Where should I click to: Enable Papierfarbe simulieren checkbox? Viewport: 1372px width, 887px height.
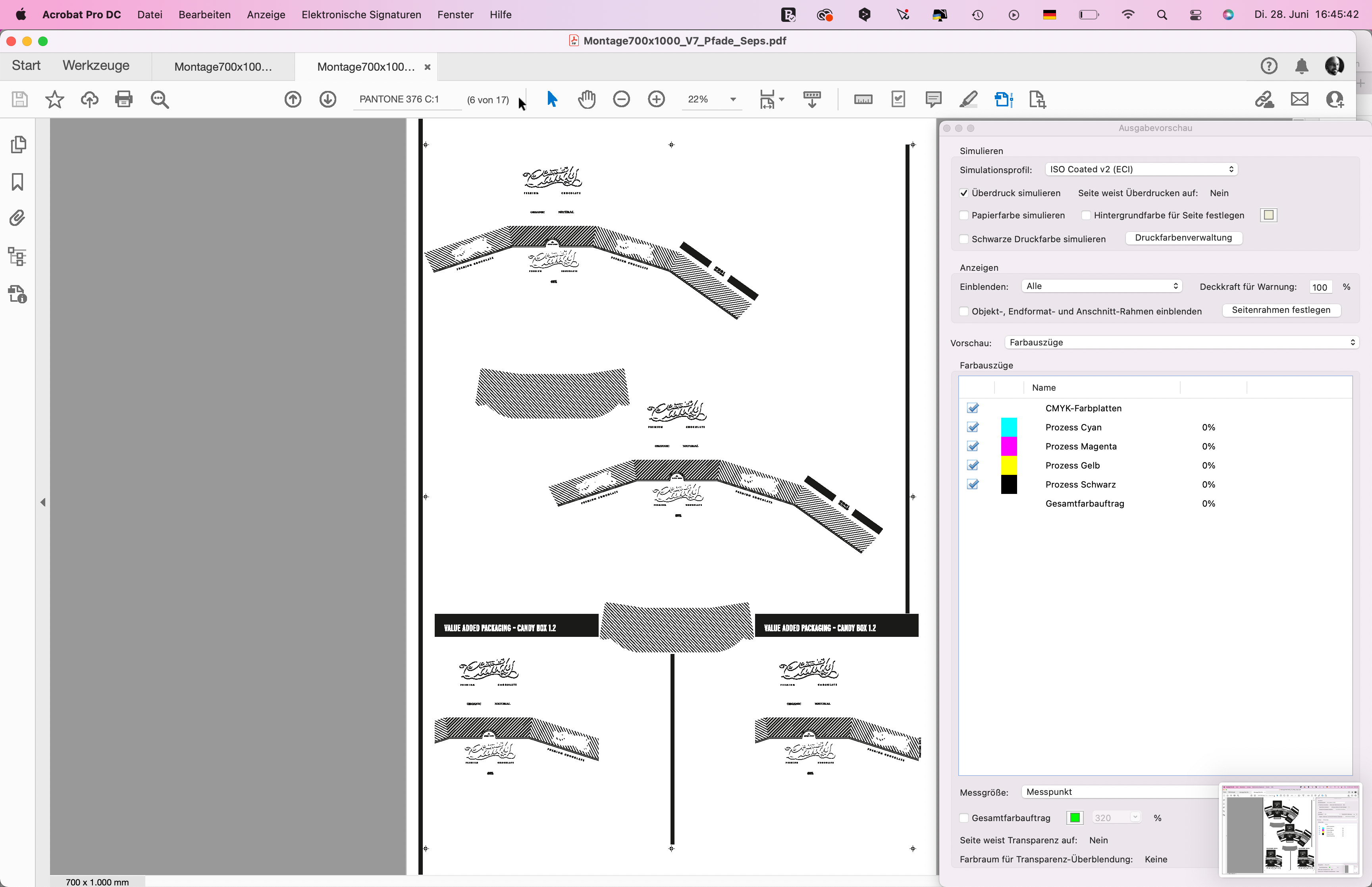(x=964, y=216)
